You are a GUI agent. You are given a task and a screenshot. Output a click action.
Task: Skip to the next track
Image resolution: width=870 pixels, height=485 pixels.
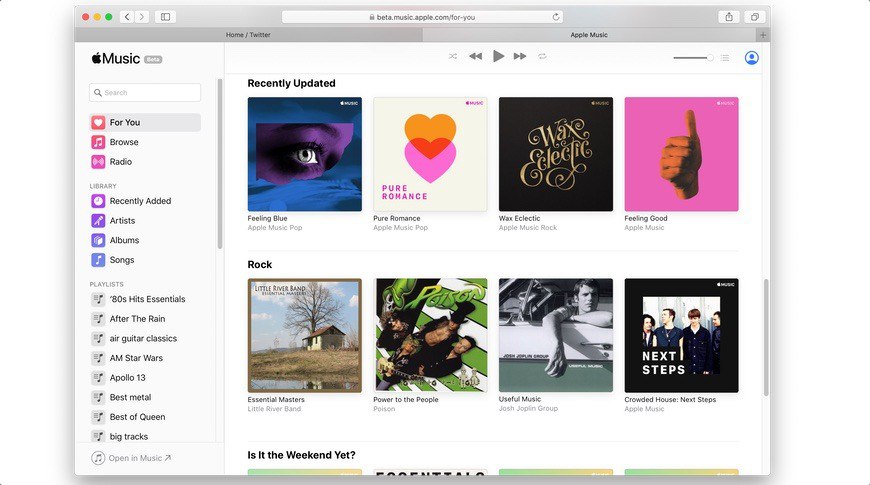(x=520, y=56)
